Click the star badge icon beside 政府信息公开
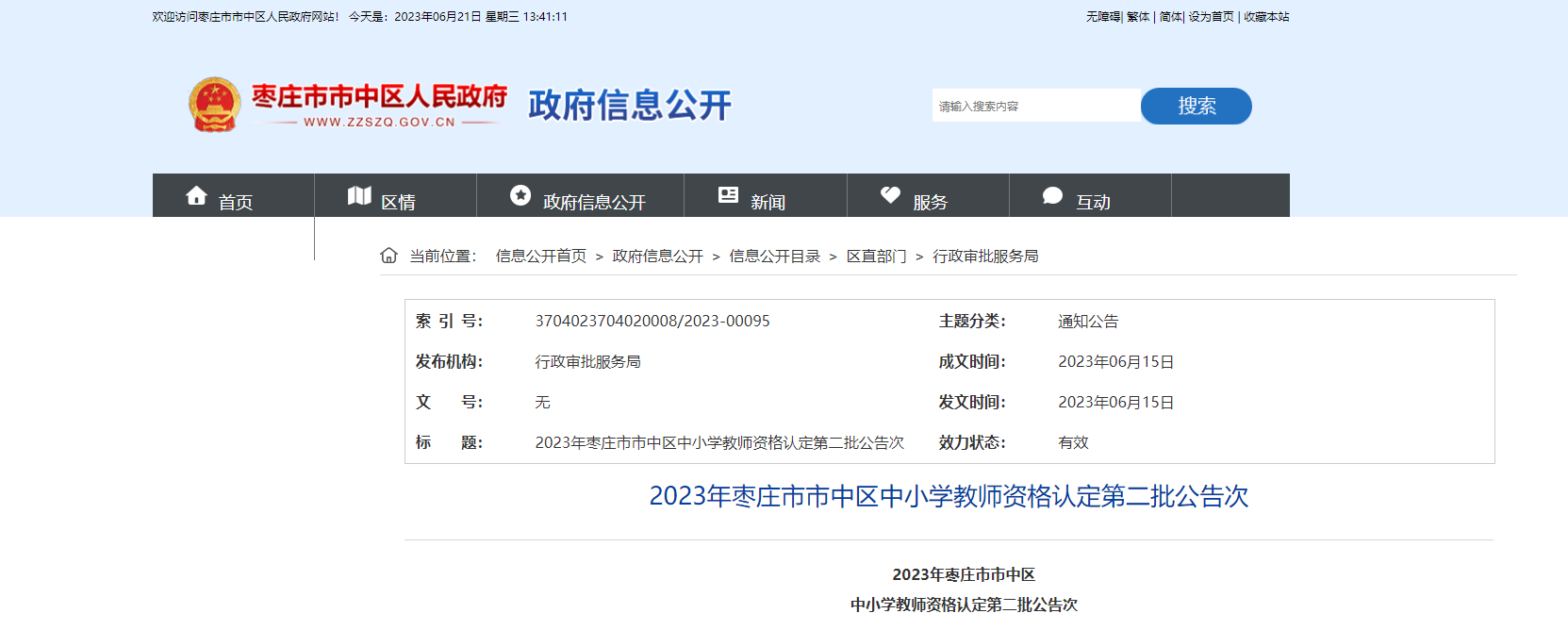This screenshot has height=630, width=1568. click(520, 195)
